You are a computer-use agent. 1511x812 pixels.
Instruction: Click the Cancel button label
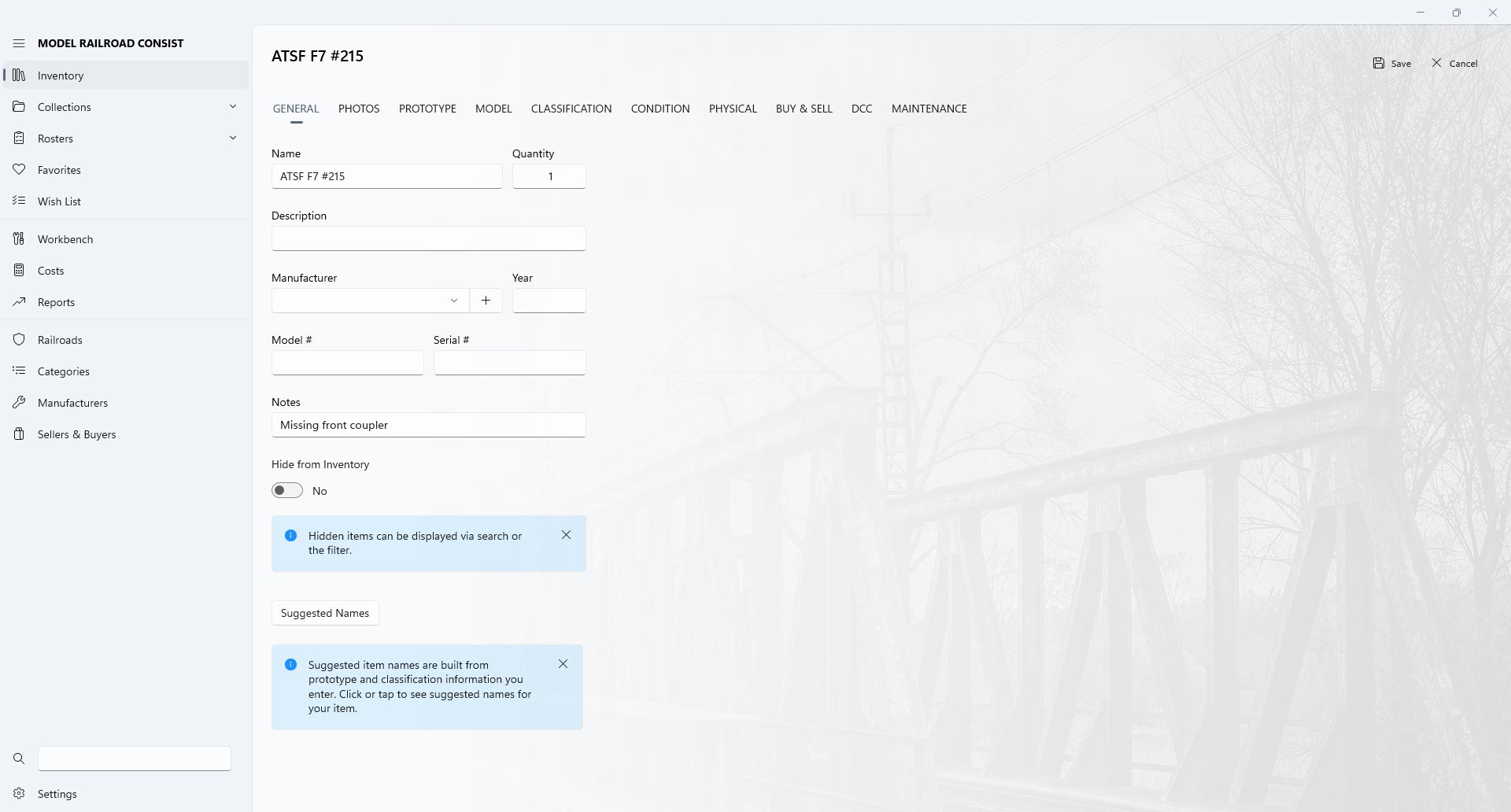click(1464, 64)
